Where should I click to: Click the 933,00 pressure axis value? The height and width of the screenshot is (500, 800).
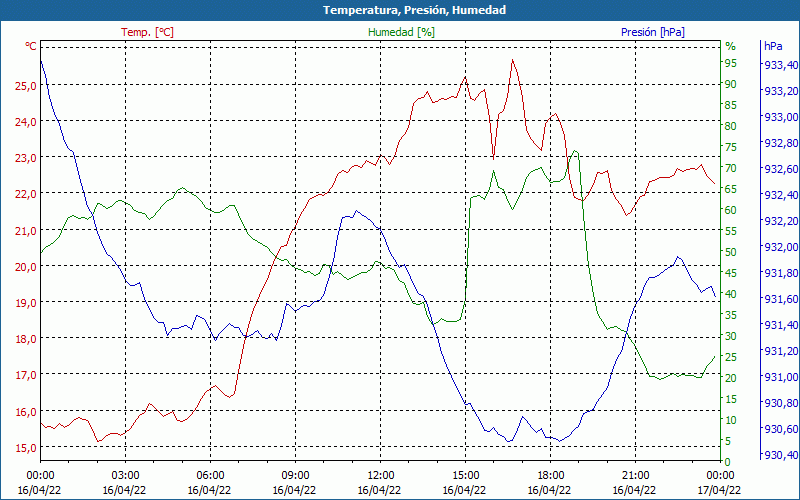(781, 117)
